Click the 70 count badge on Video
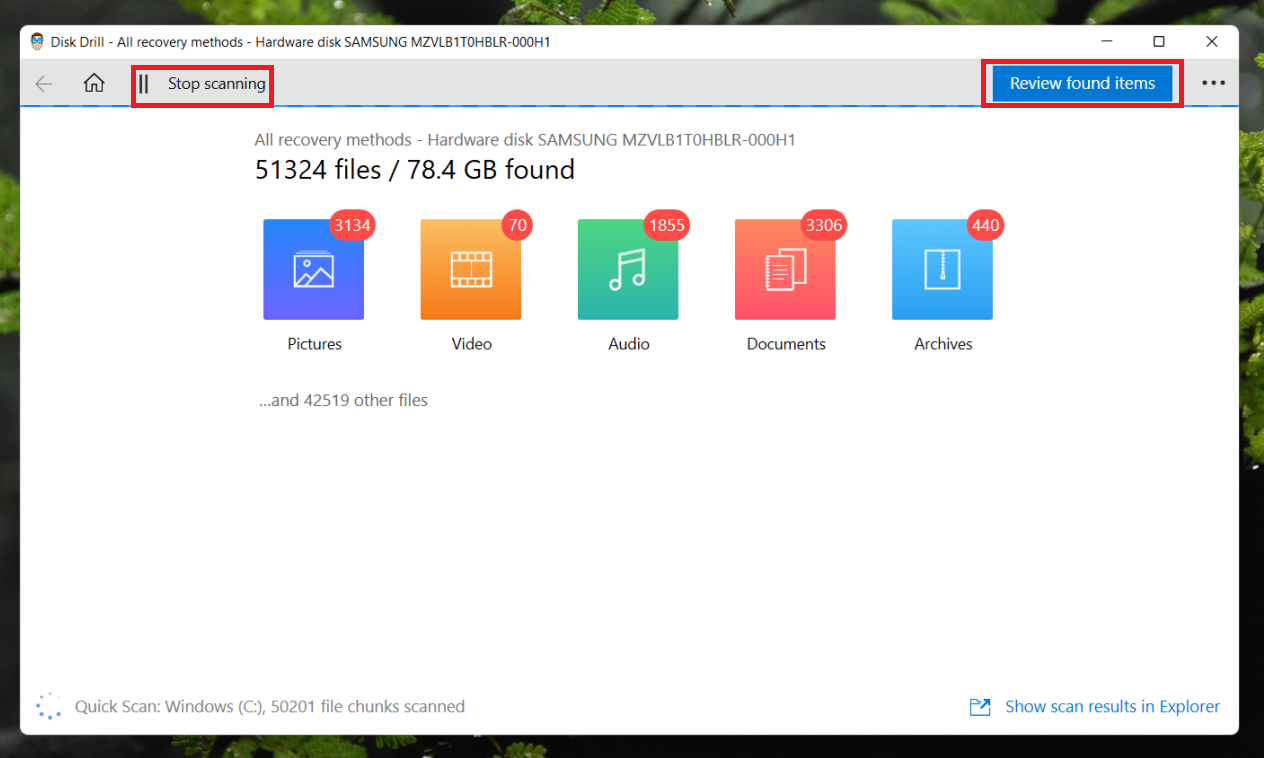The width and height of the screenshot is (1264, 758). 517,225
